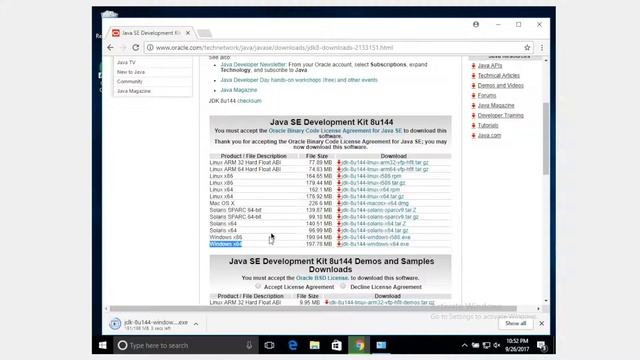This screenshot has height=360, width=640.
Task: Open Technical Articles resource link
Action: (499, 76)
